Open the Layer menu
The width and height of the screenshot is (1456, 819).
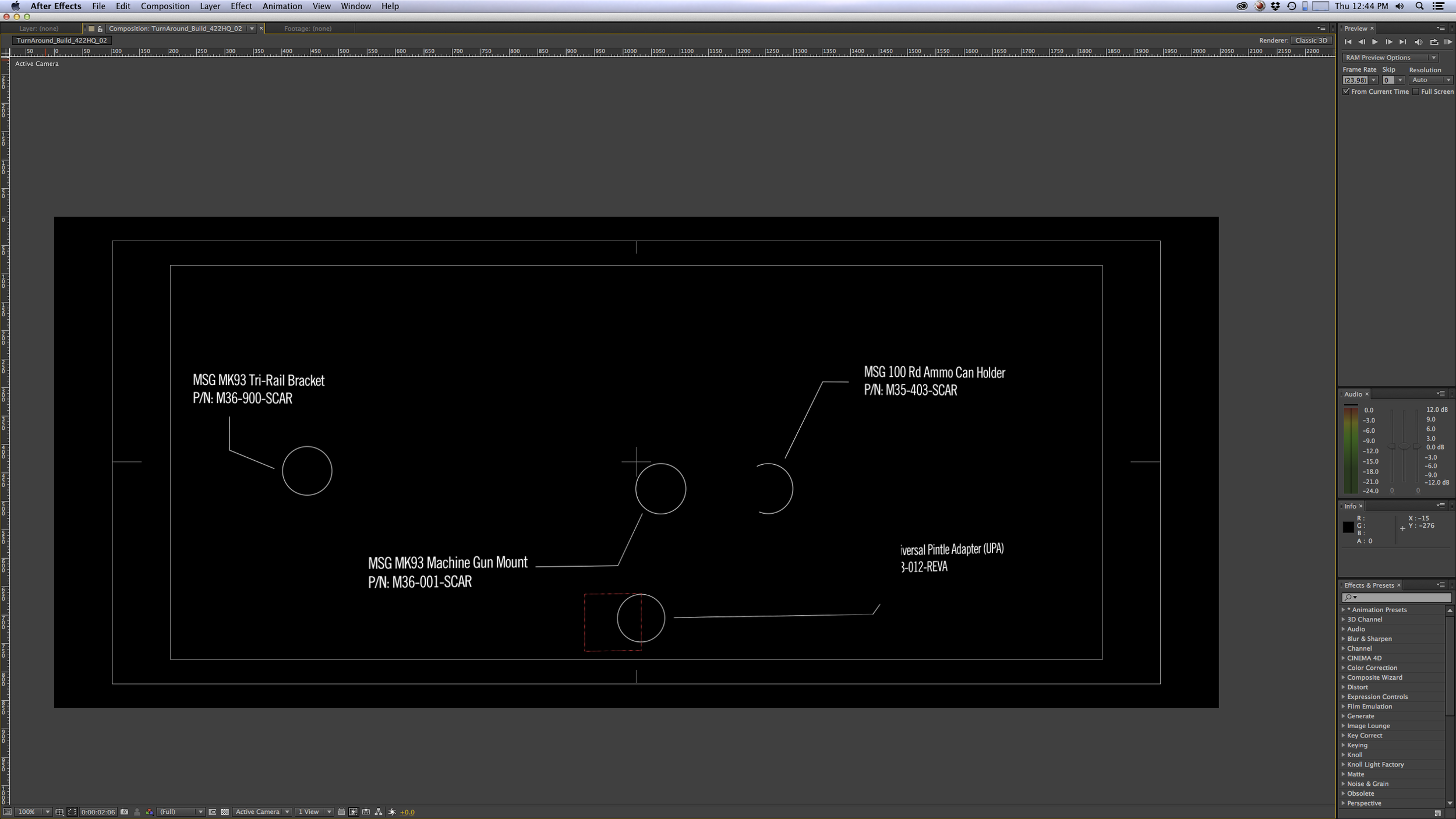point(210,6)
